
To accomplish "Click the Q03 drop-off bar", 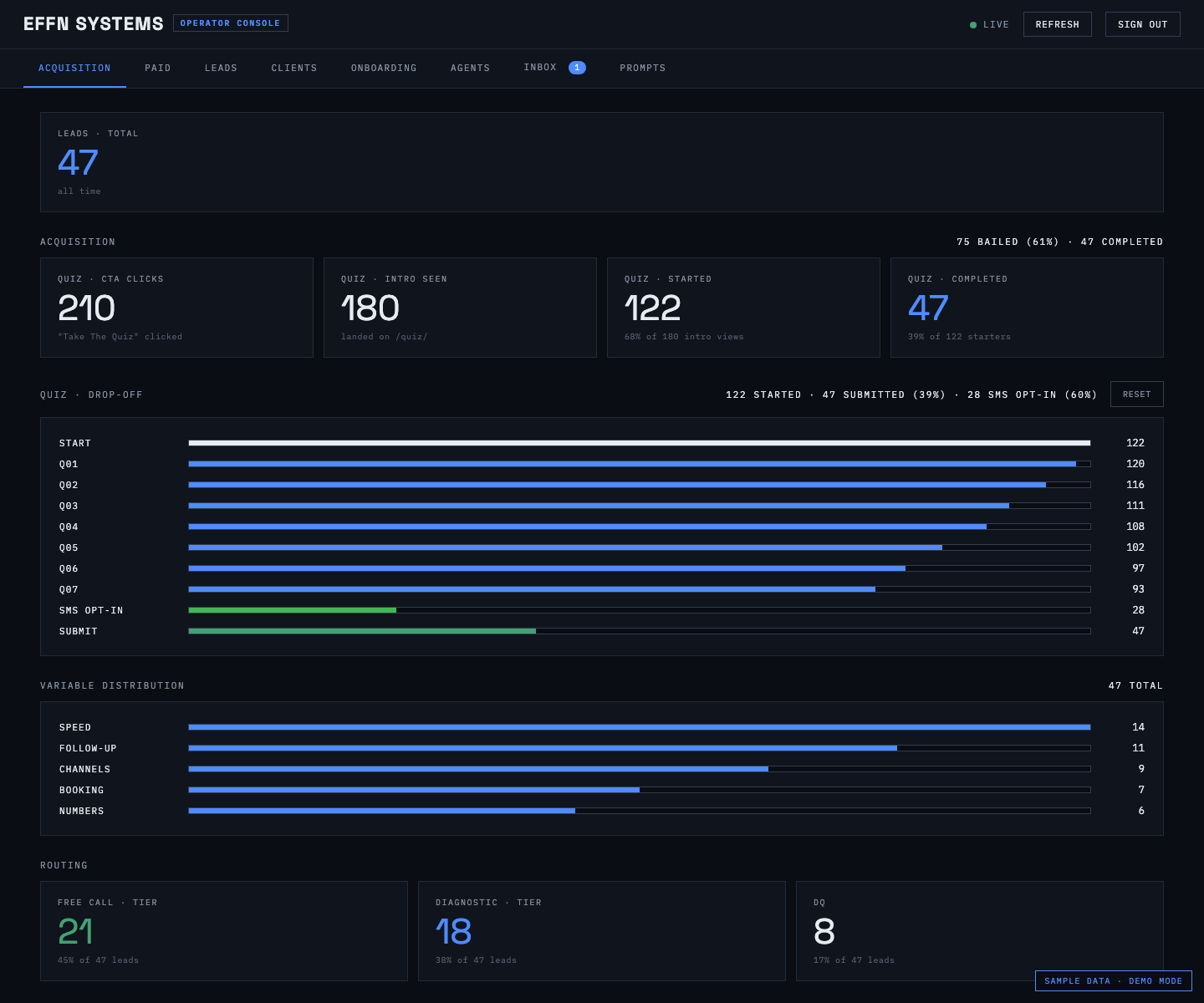I will click(640, 506).
